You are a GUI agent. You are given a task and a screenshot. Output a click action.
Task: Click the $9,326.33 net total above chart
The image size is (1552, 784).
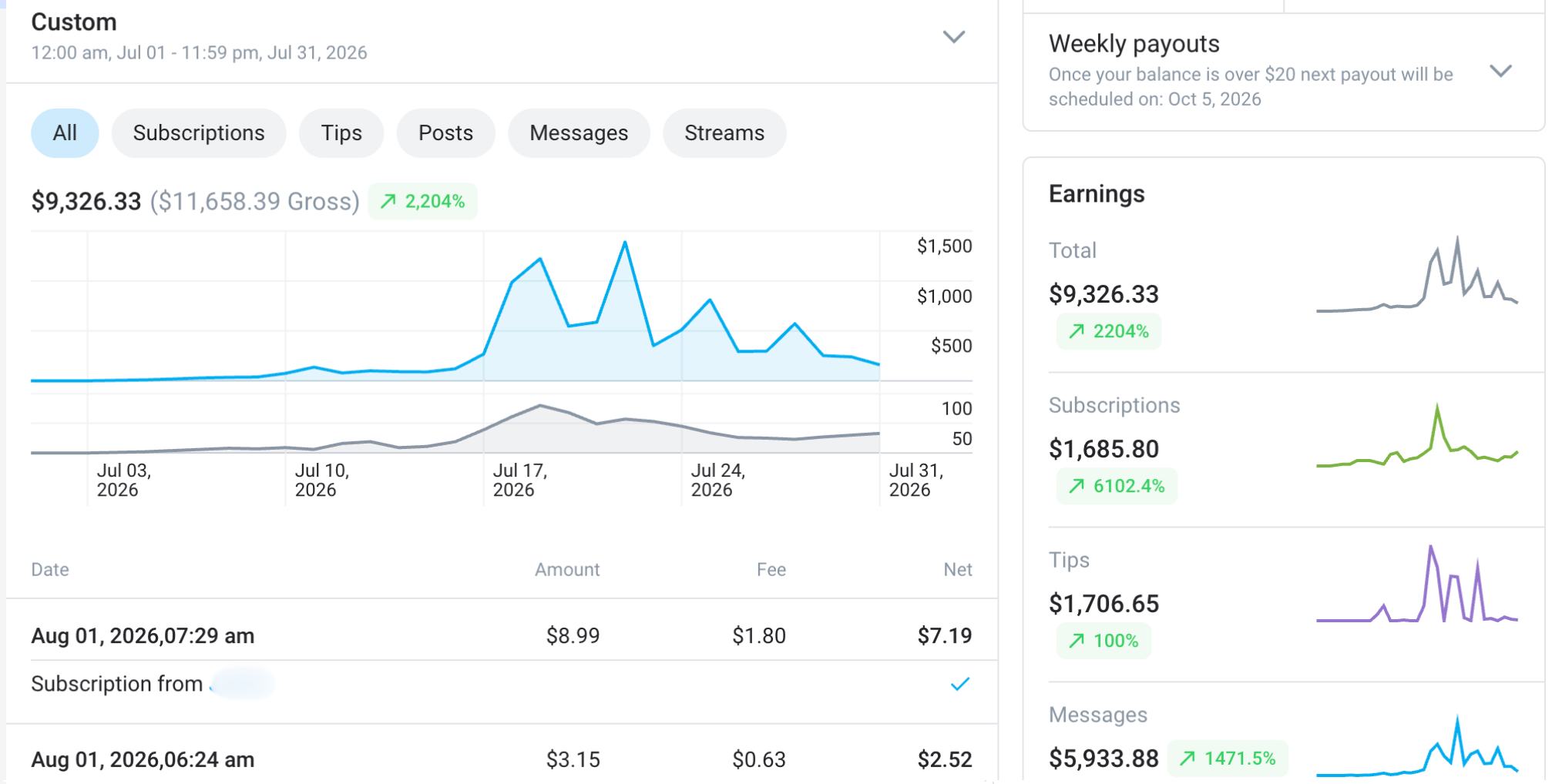(86, 202)
